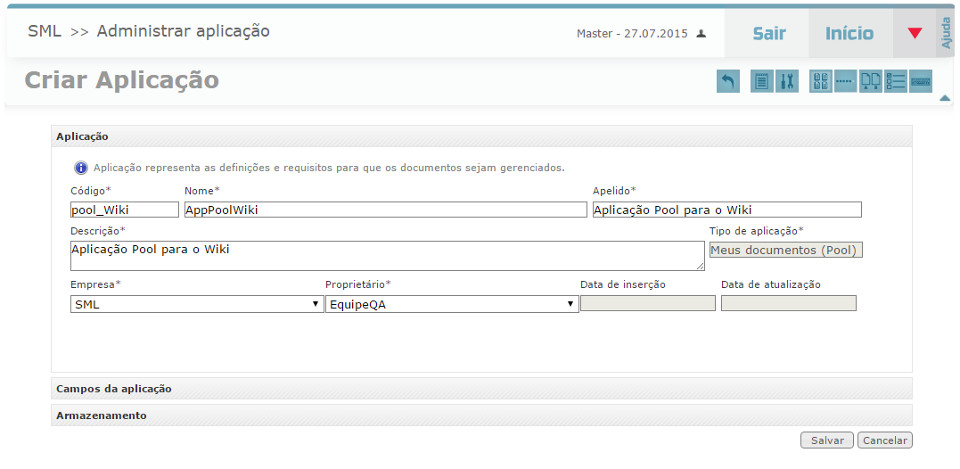Image resolution: width=960 pixels, height=469 pixels.
Task: Click the Cancelar button
Action: pos(885,440)
